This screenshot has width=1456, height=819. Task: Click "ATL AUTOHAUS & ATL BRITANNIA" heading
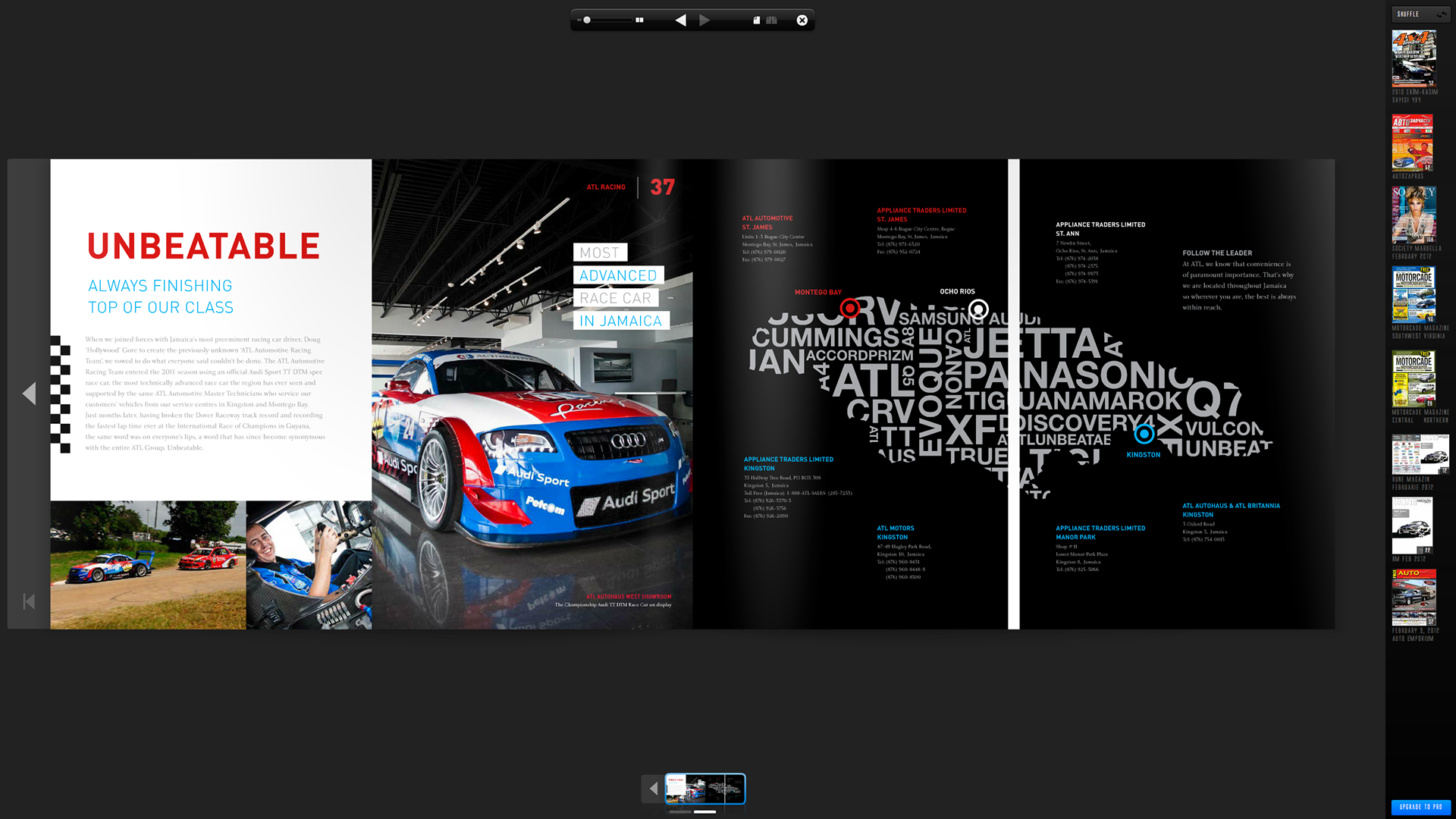click(x=1231, y=506)
